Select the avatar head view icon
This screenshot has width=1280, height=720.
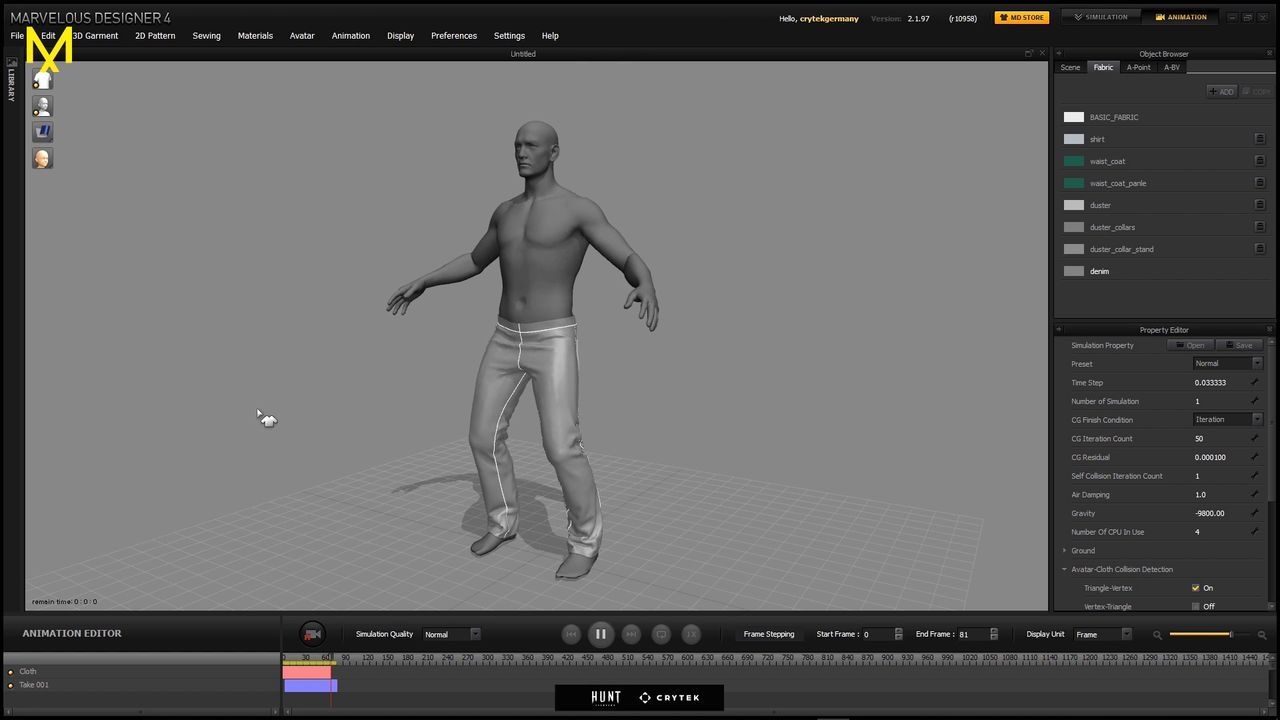[42, 158]
